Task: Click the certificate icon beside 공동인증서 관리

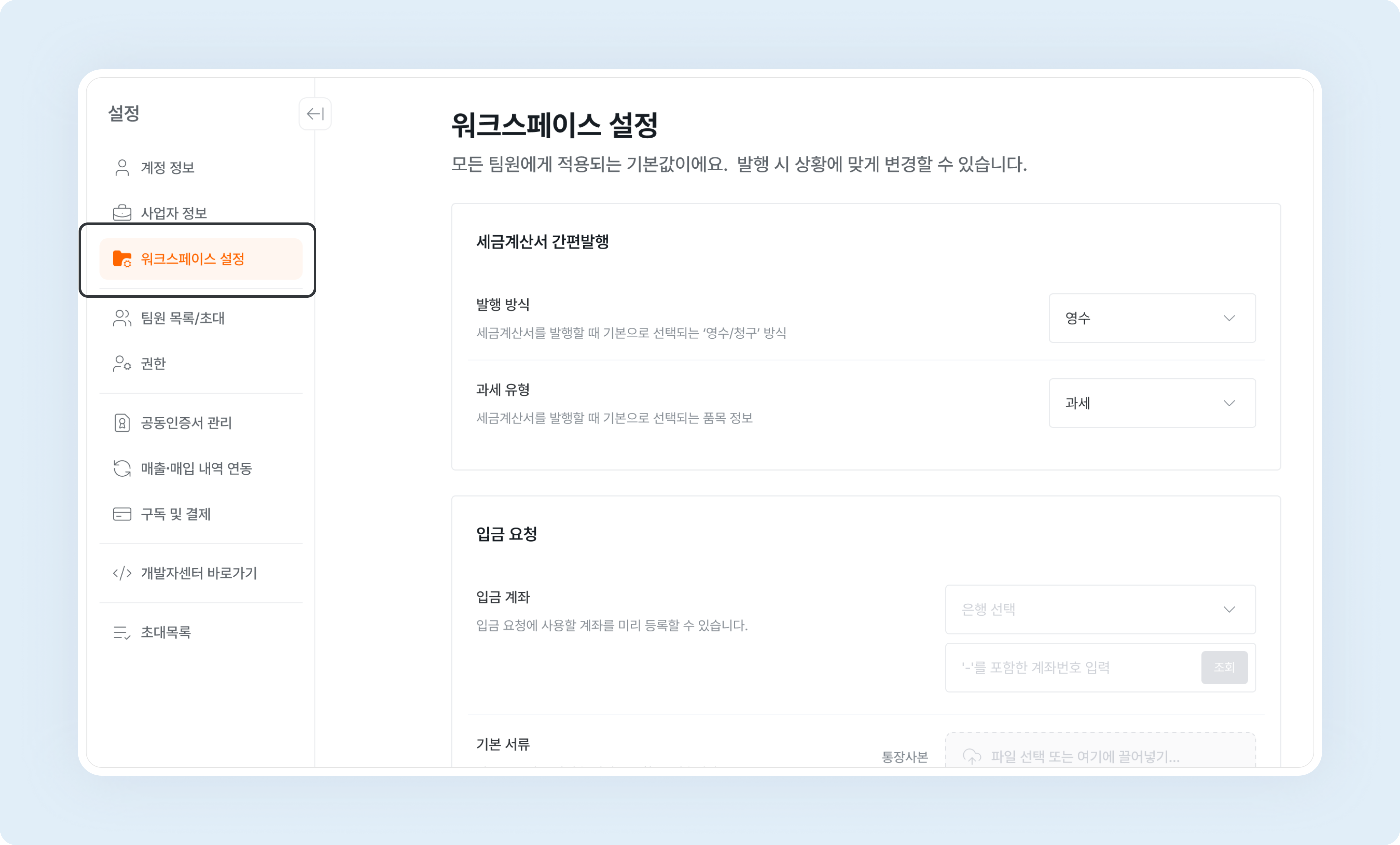Action: [x=122, y=423]
